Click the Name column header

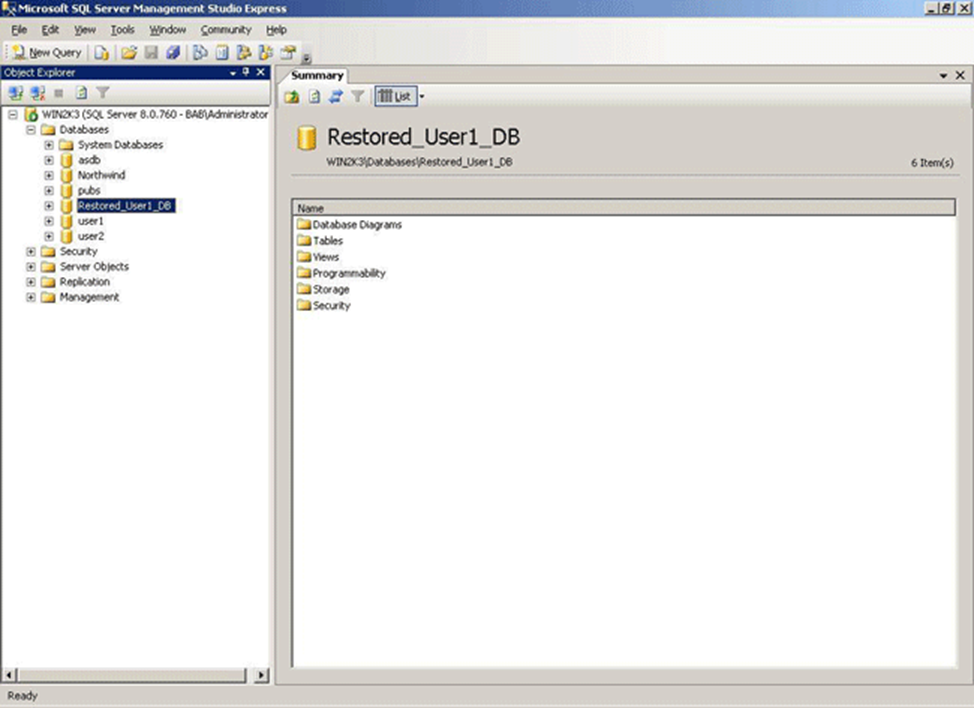624,208
